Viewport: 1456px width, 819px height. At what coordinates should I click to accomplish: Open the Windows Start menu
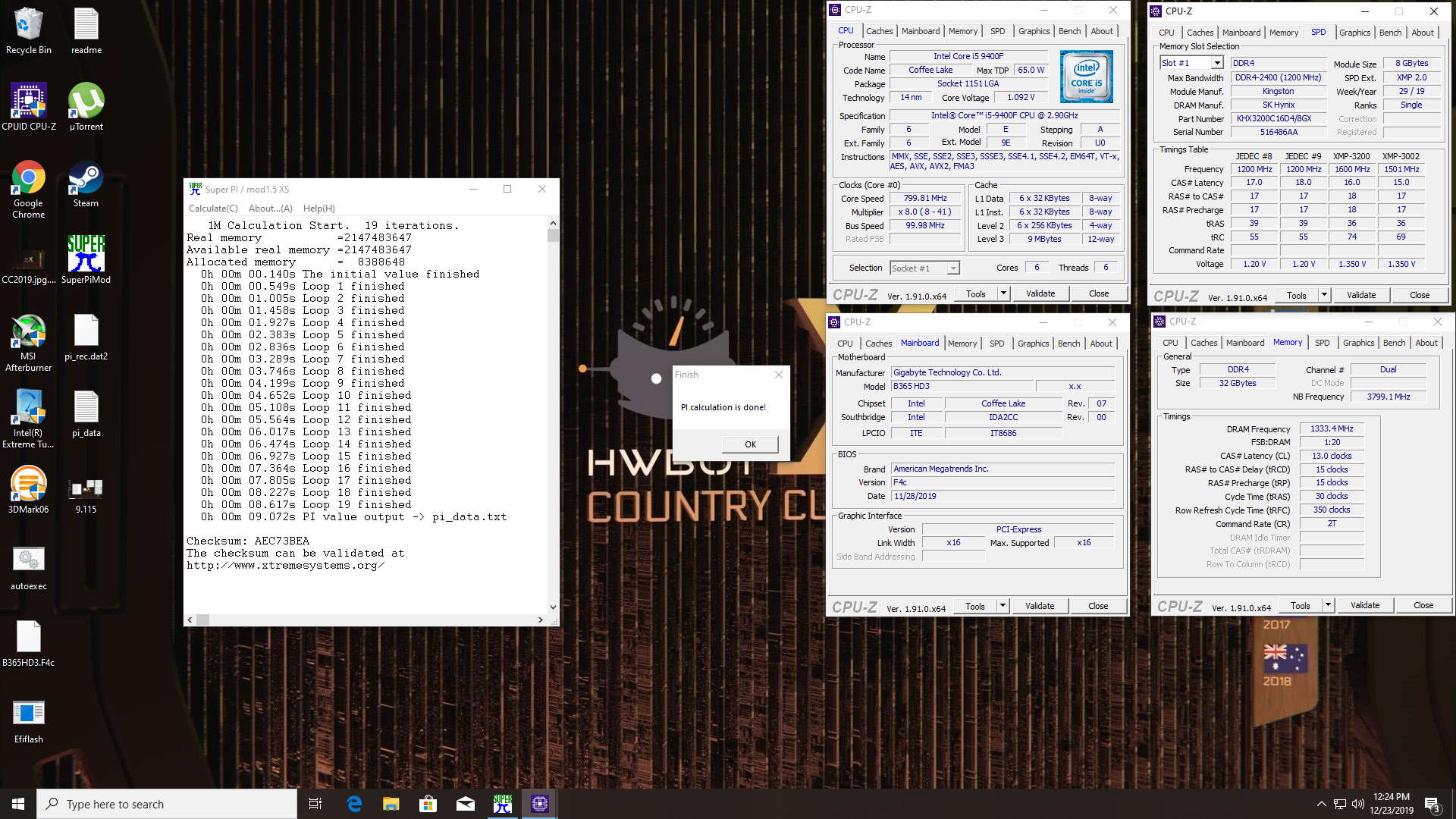[x=18, y=804]
